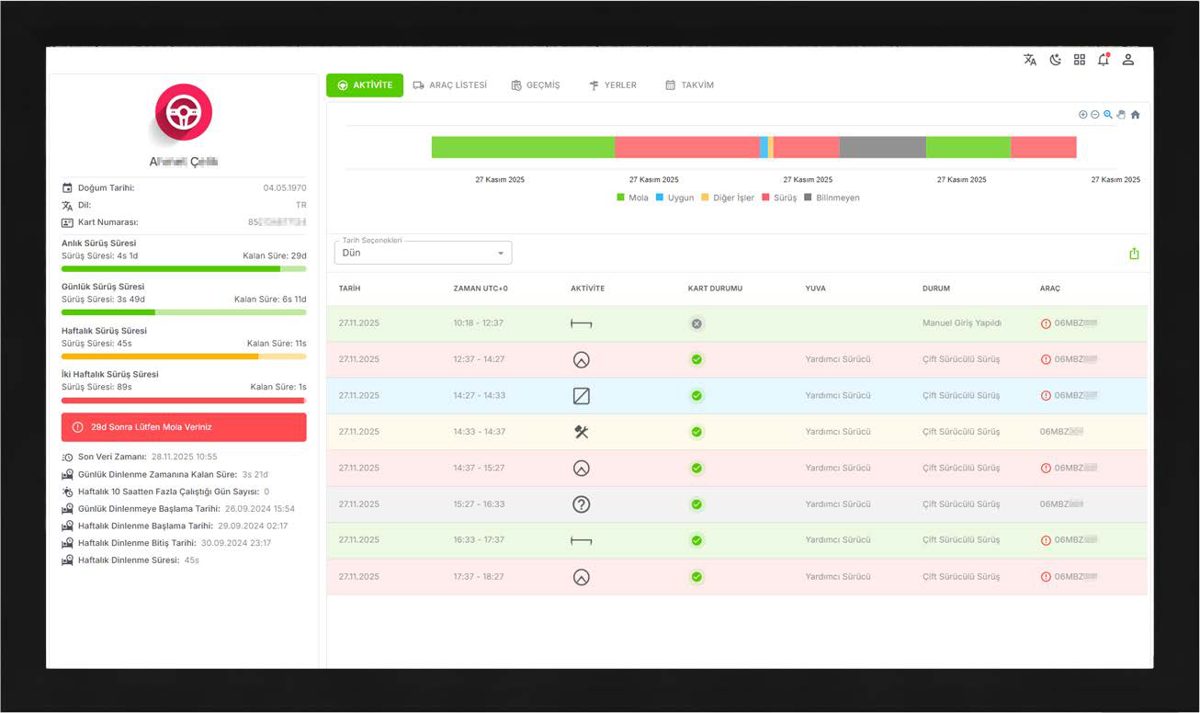1200x713 pixels.
Task: Toggle dark mode with the moon icon
Action: tap(1055, 60)
